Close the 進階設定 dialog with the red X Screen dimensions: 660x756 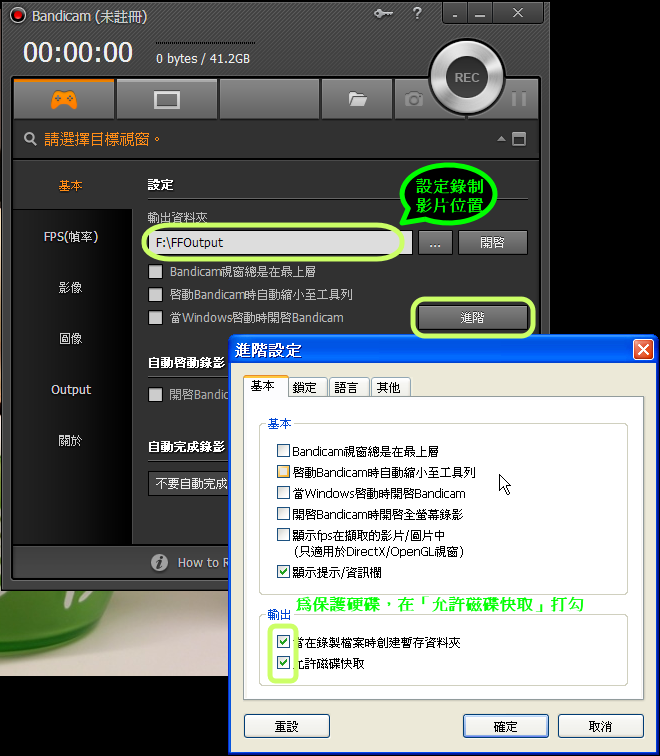coord(643,350)
